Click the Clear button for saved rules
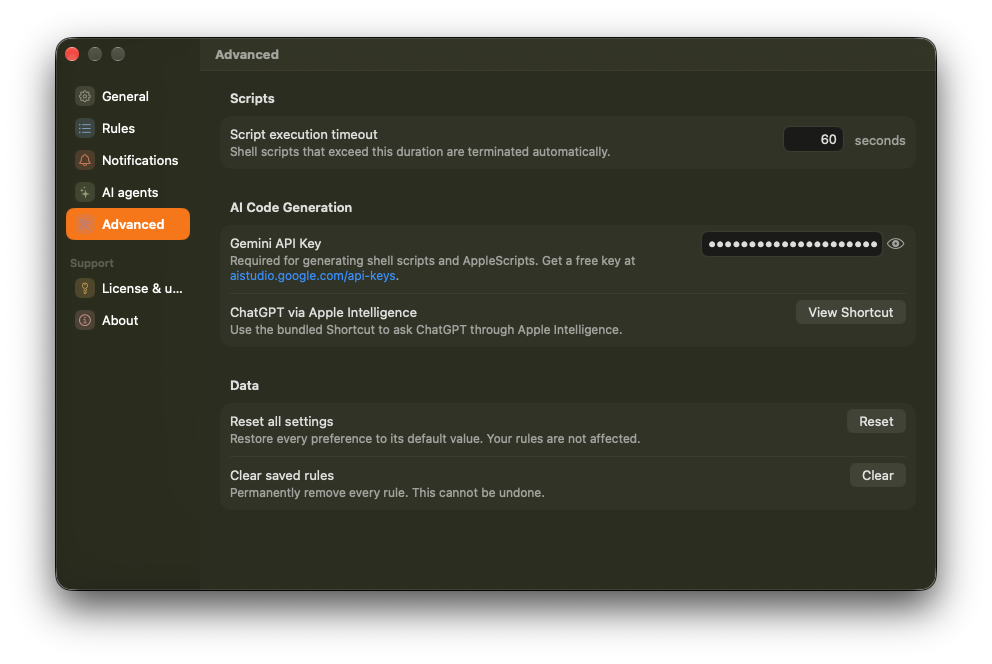 (x=877, y=476)
